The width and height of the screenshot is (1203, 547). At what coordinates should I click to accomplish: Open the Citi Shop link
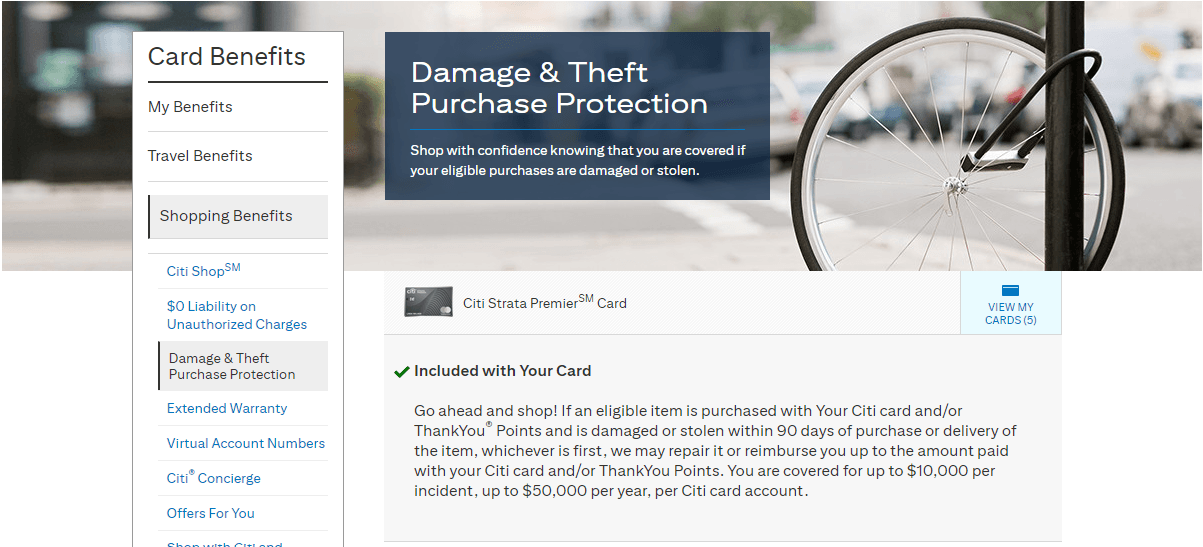(x=203, y=271)
